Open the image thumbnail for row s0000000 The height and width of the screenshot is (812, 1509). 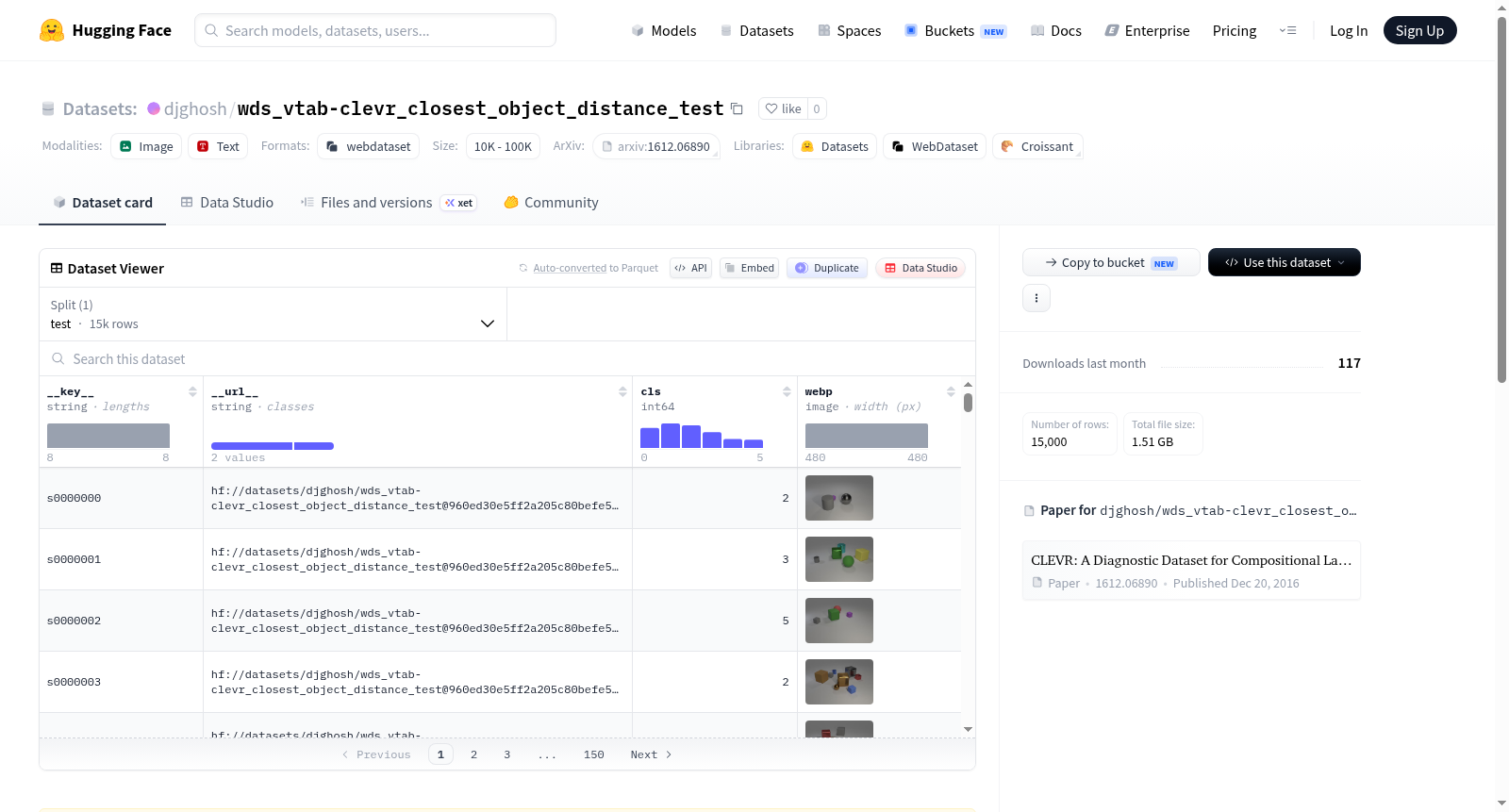(x=839, y=498)
